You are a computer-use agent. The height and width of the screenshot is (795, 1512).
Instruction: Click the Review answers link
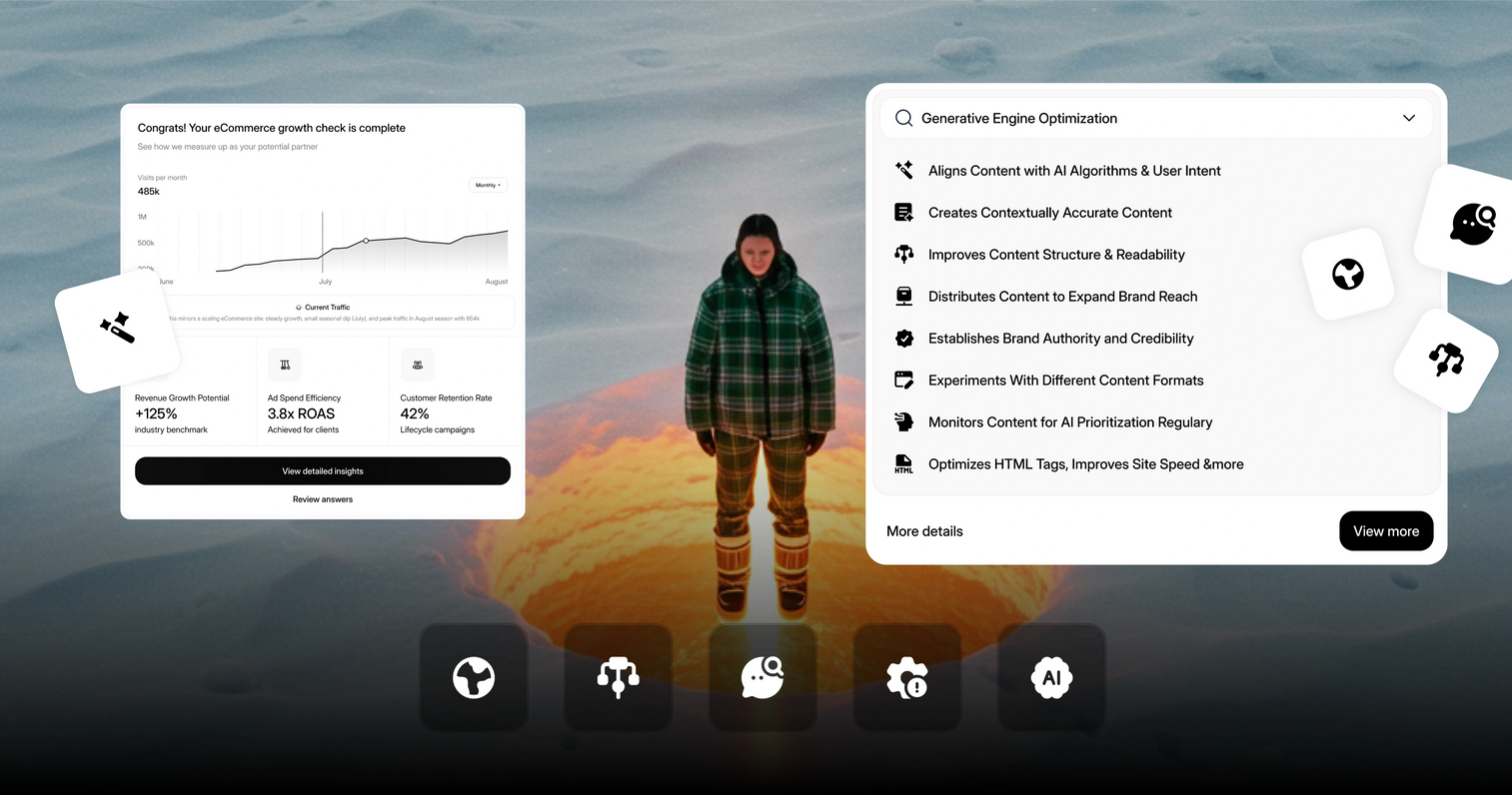tap(323, 499)
